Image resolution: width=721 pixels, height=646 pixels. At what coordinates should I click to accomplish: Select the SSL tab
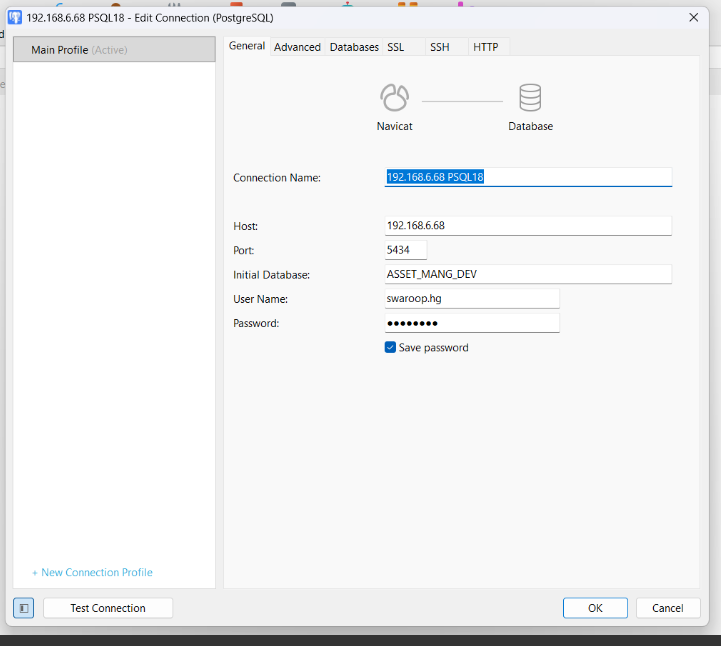pos(396,47)
